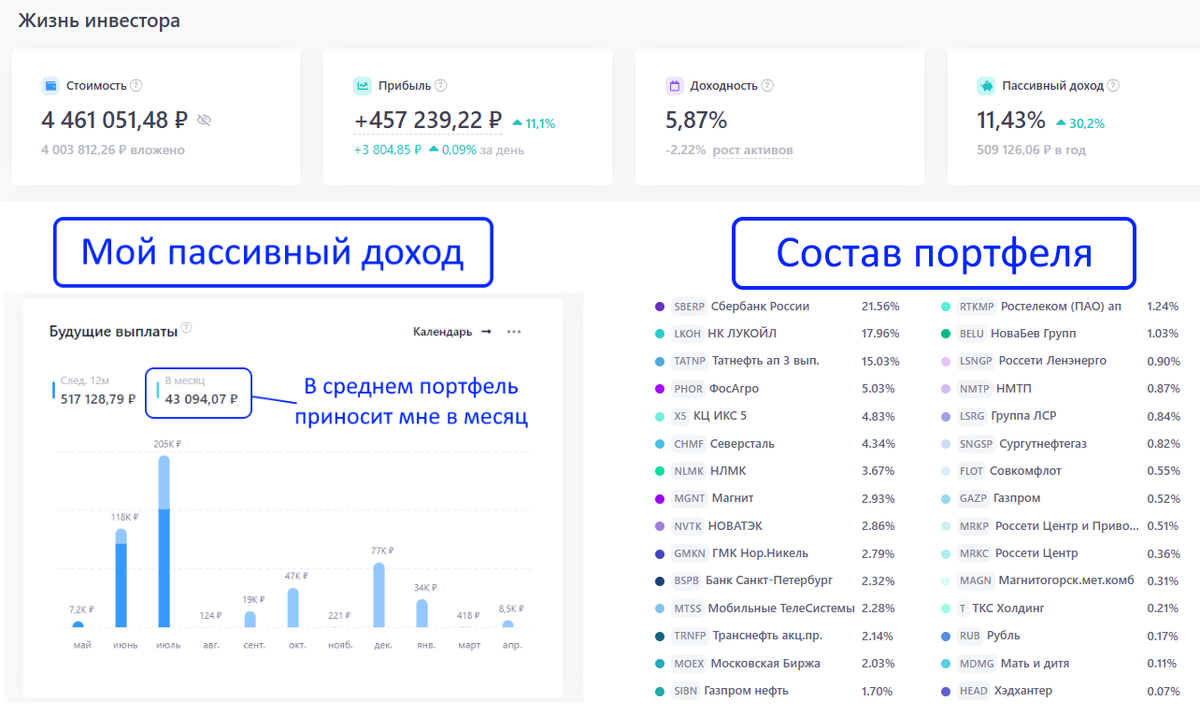Screen dimensions: 1200x716
Task: Click the portfolio value 4 461 051,48 ₽
Action: pos(115,121)
